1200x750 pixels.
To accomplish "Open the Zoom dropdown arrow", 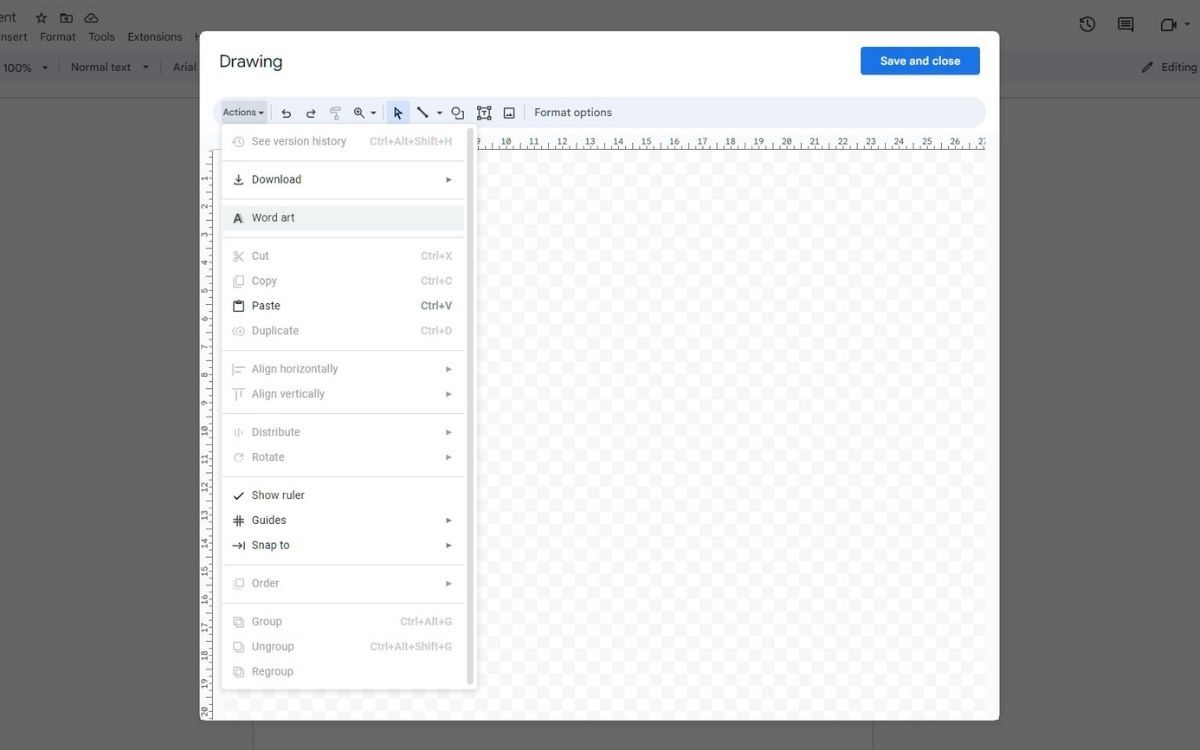I will 373,113.
